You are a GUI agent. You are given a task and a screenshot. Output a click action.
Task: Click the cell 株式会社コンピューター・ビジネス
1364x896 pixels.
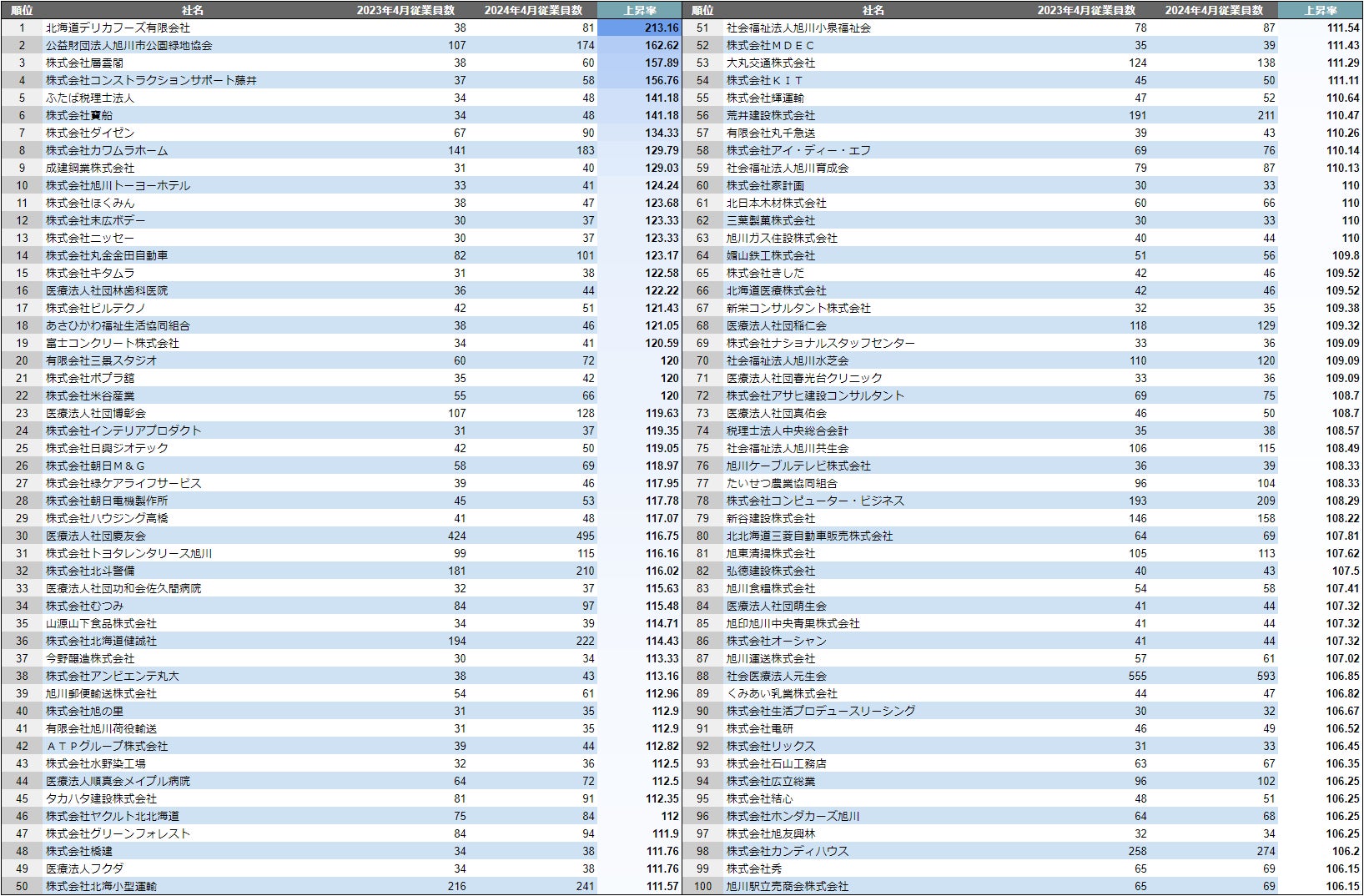[x=815, y=501]
